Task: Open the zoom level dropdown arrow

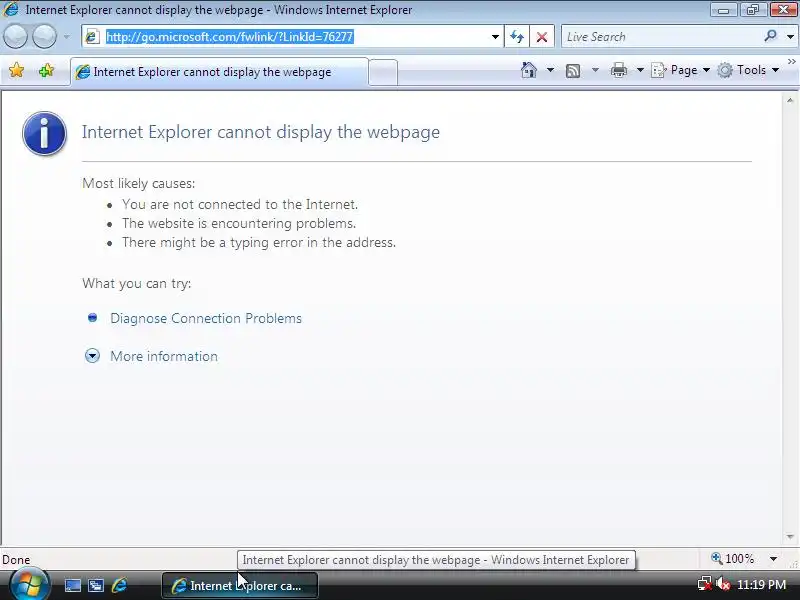Action: pos(773,559)
